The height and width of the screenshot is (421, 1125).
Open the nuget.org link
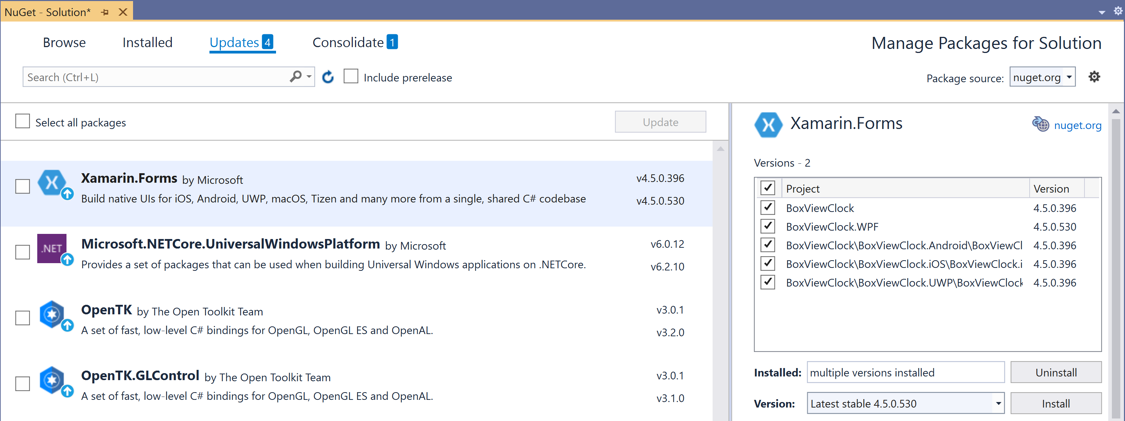pyautogui.click(x=1077, y=125)
